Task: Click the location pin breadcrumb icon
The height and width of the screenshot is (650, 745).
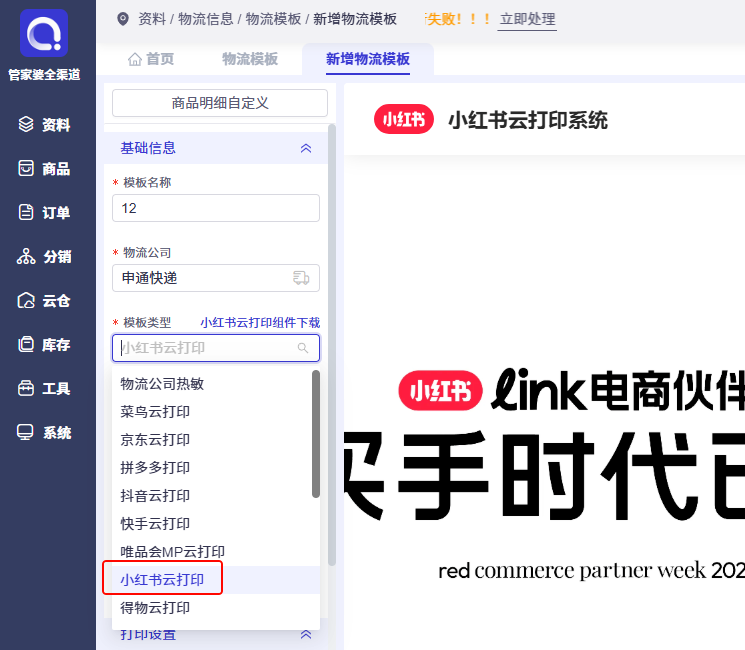Action: coord(123,19)
